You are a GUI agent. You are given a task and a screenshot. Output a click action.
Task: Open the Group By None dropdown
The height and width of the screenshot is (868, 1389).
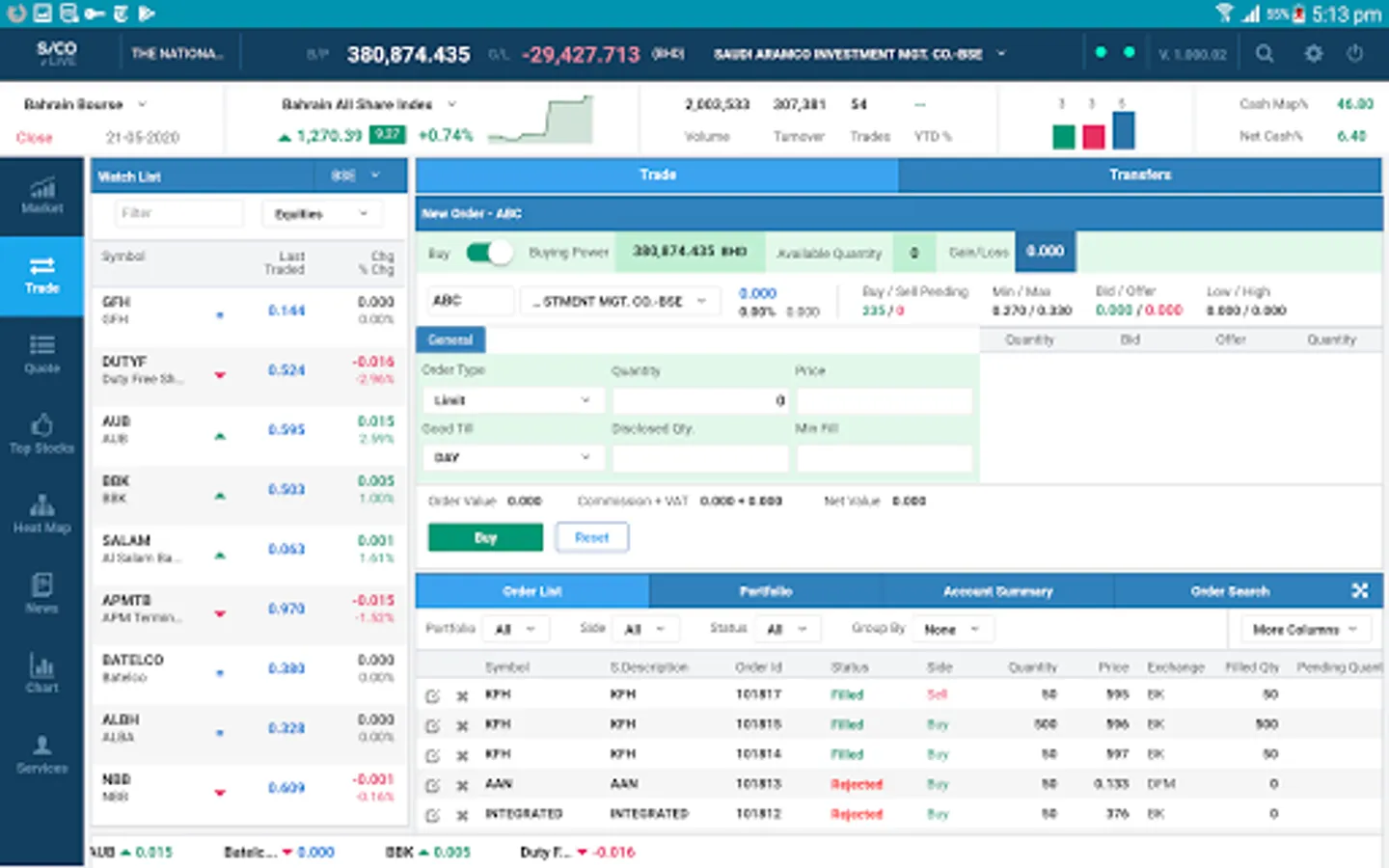[x=952, y=630]
